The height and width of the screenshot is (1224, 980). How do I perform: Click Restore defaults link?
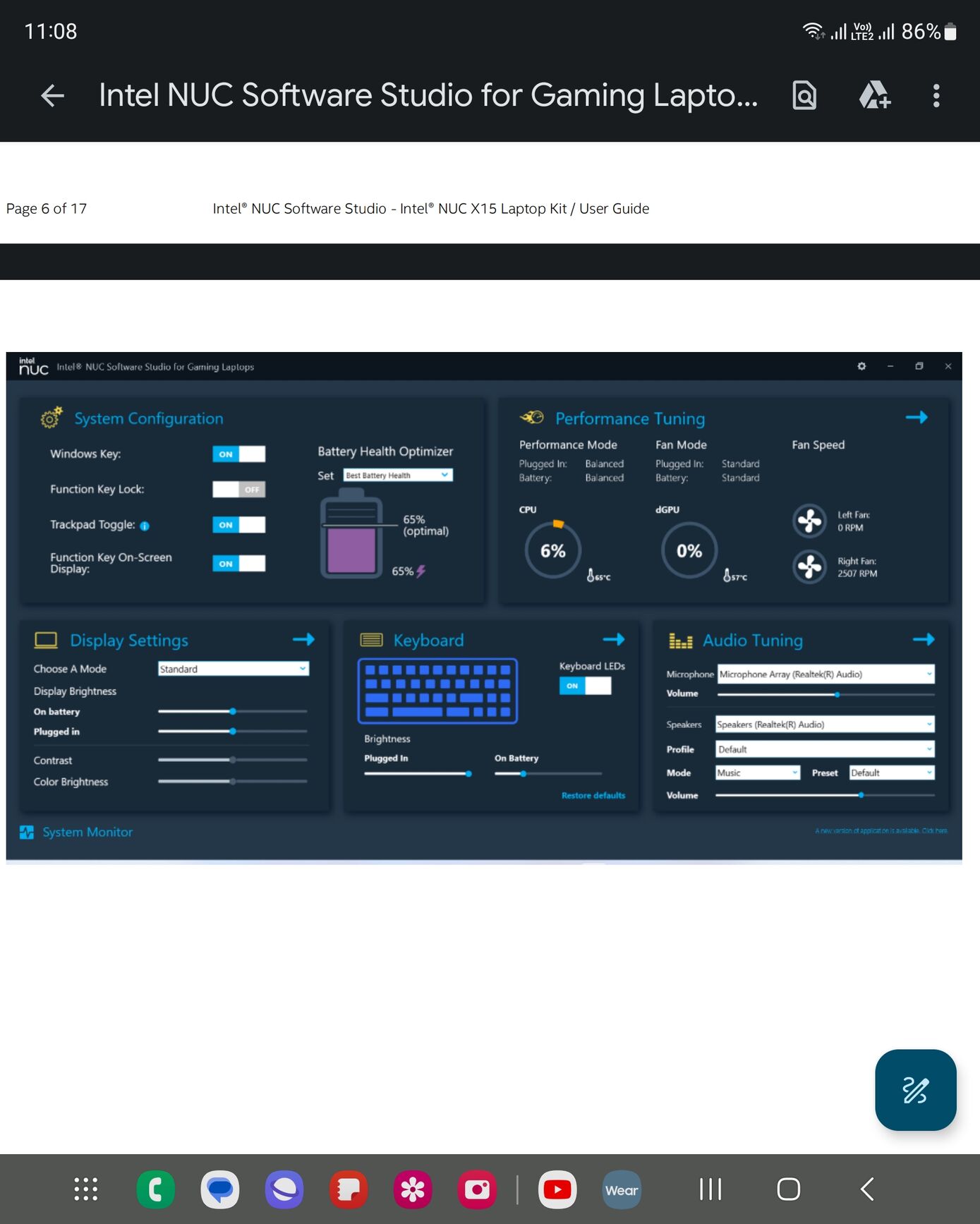coord(593,795)
